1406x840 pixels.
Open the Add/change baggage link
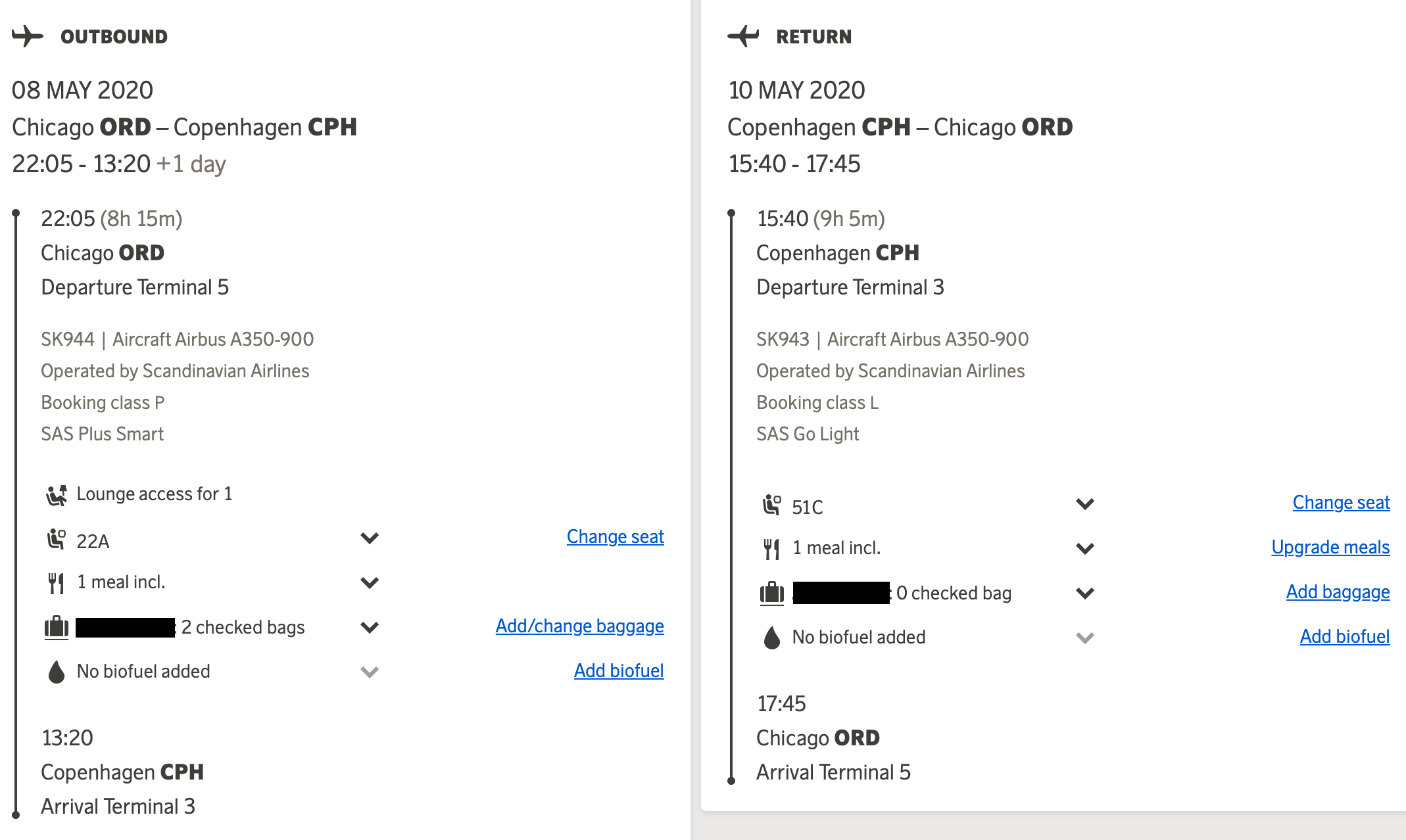point(579,626)
